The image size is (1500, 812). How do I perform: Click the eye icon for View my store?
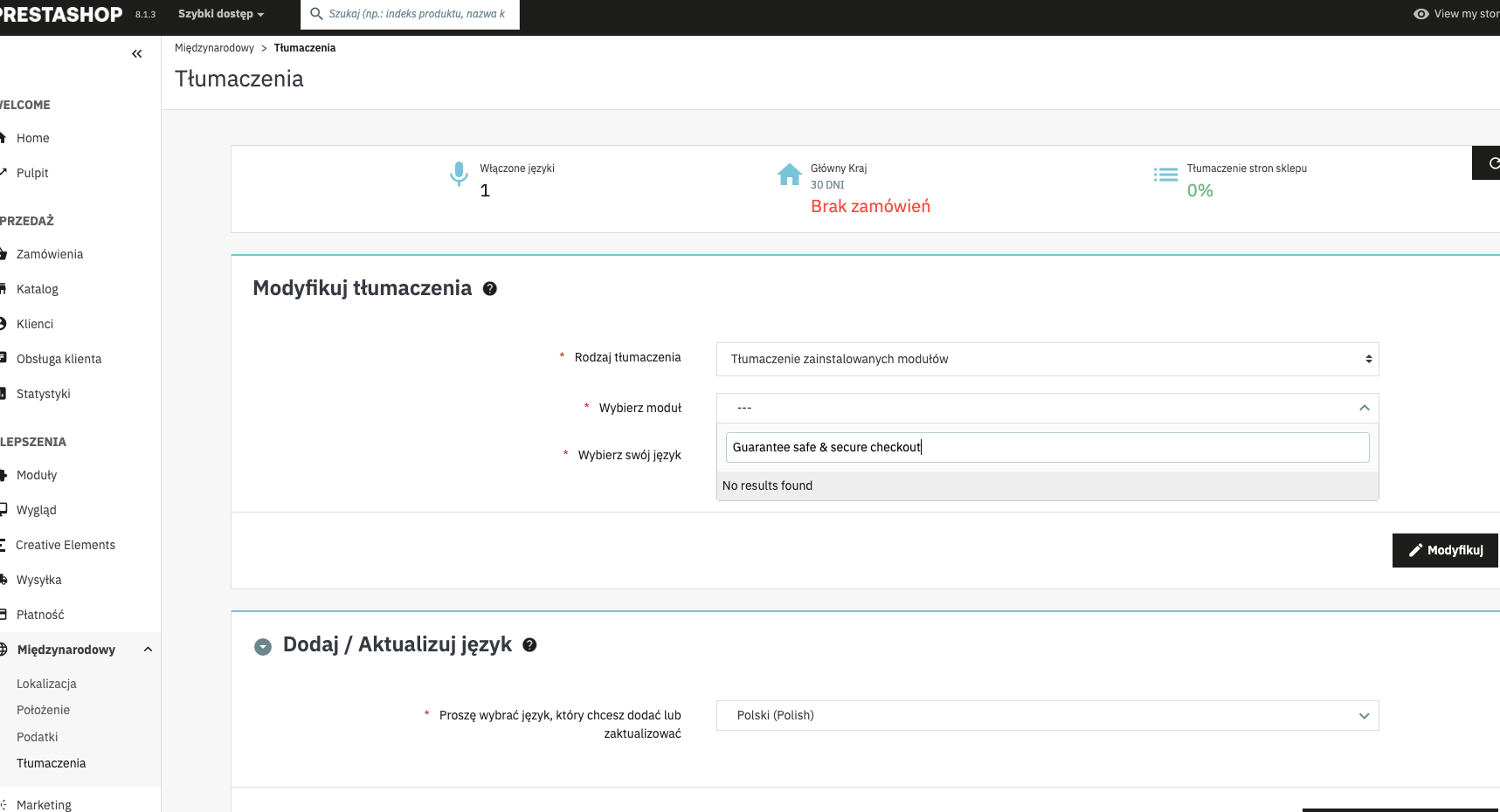pyautogui.click(x=1421, y=14)
